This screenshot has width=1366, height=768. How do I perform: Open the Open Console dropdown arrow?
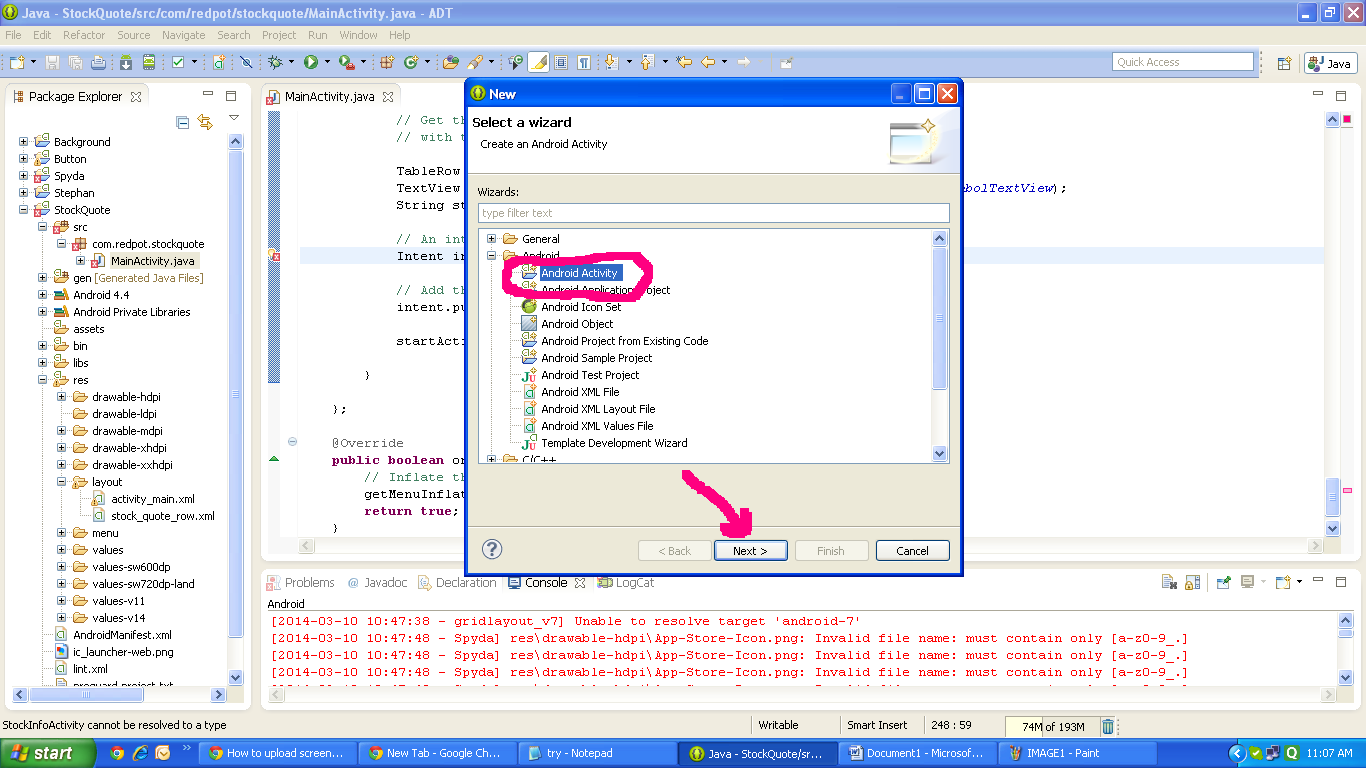point(1299,582)
